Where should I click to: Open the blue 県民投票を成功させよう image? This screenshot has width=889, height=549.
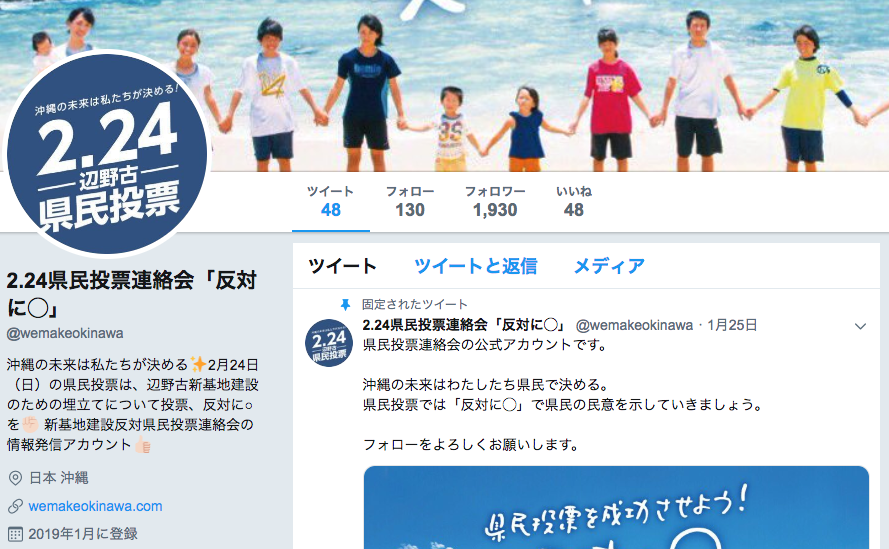616,507
